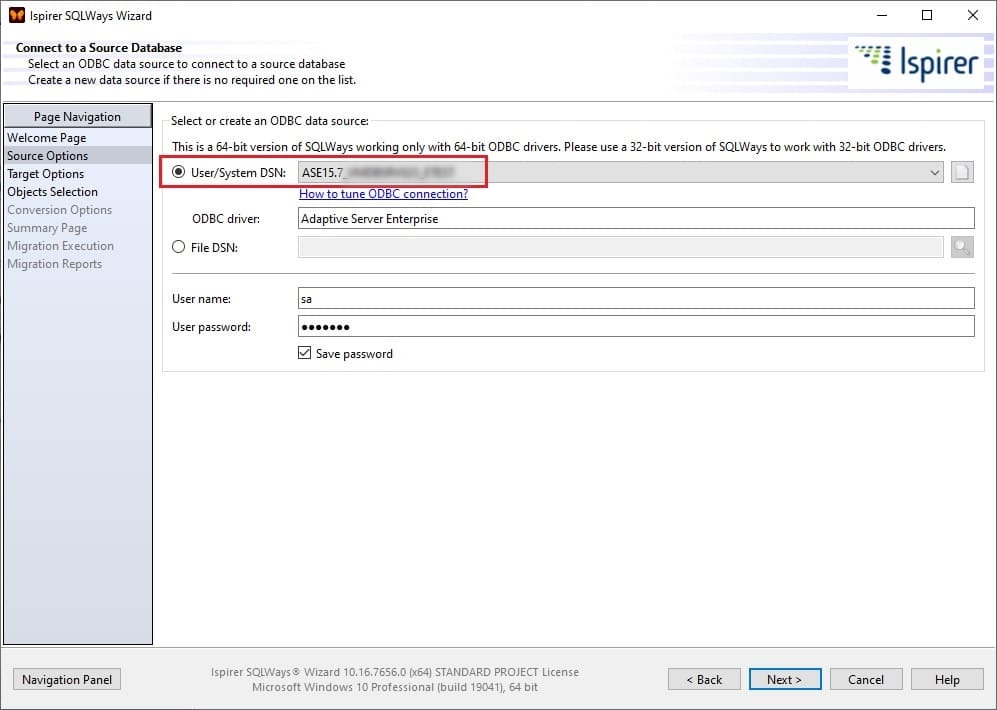Viewport: 997px width, 710px height.
Task: Click the Ispirer SQLWays app icon in title bar
Action: [16, 16]
